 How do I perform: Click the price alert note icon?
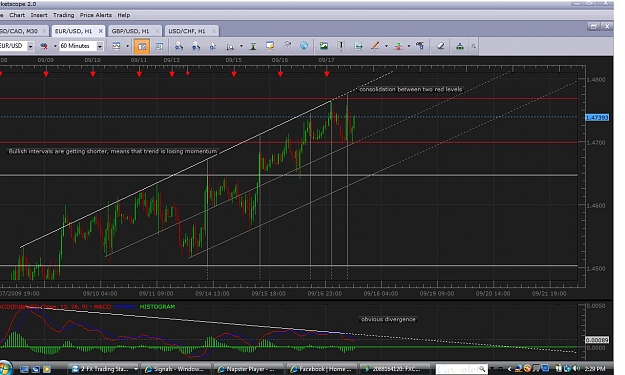(270, 46)
